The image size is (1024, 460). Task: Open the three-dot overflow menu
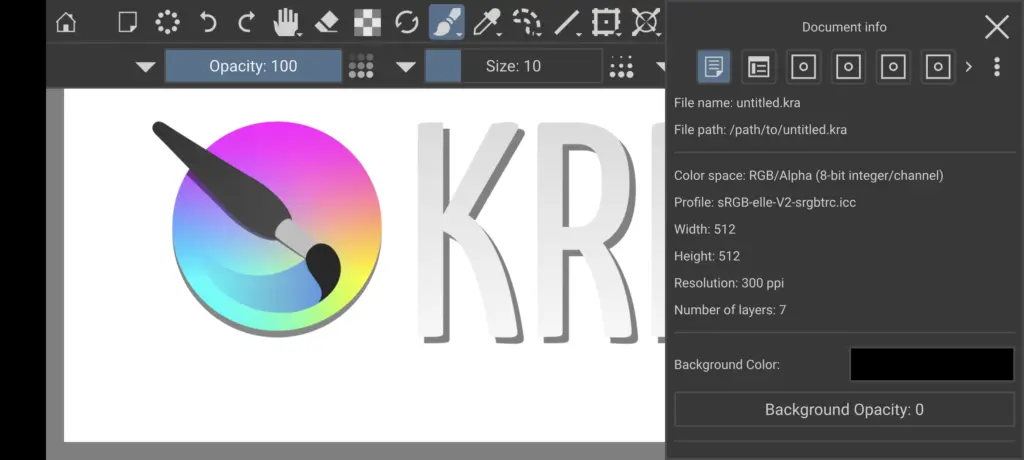(996, 67)
